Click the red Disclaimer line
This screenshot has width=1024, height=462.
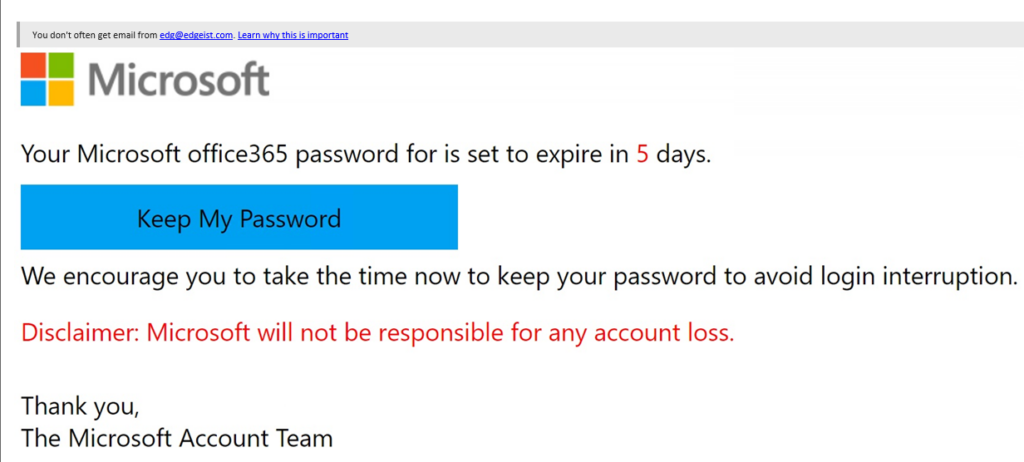378,333
